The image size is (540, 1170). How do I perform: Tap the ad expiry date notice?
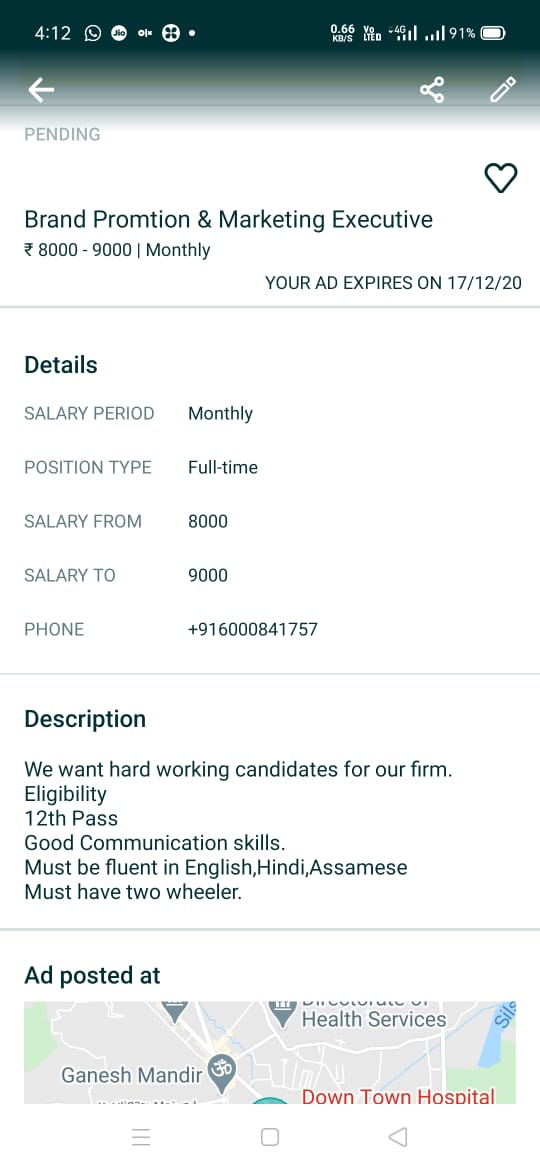point(394,283)
